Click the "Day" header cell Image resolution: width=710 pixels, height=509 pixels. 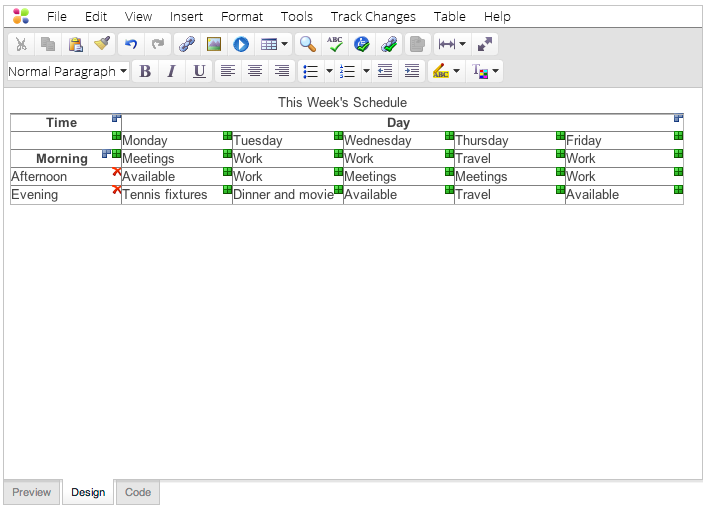pos(403,123)
